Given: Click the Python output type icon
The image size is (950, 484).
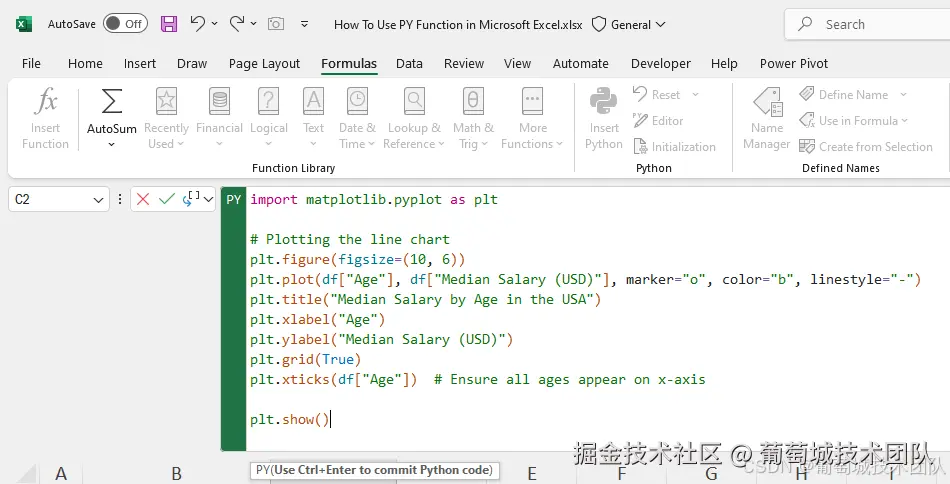Looking at the screenshot, I should pyautogui.click(x=191, y=199).
